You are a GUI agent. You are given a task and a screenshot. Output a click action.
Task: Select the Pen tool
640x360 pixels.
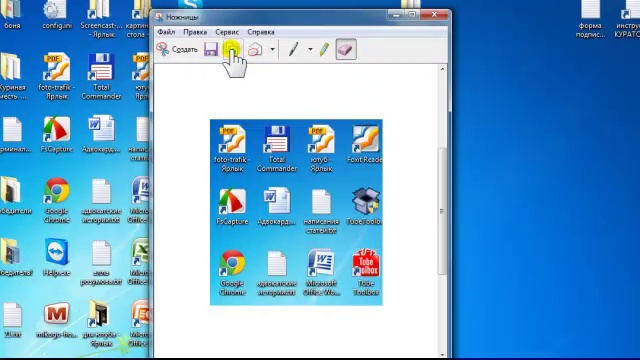click(293, 49)
